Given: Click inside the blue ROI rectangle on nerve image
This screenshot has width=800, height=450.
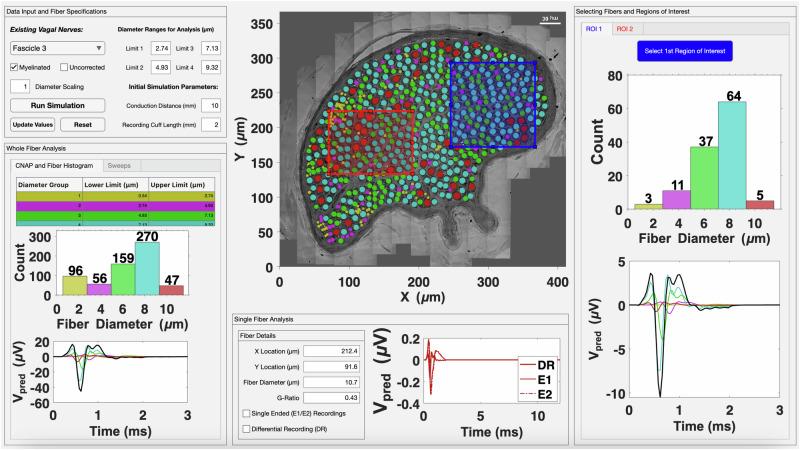Looking at the screenshot, I should [493, 105].
